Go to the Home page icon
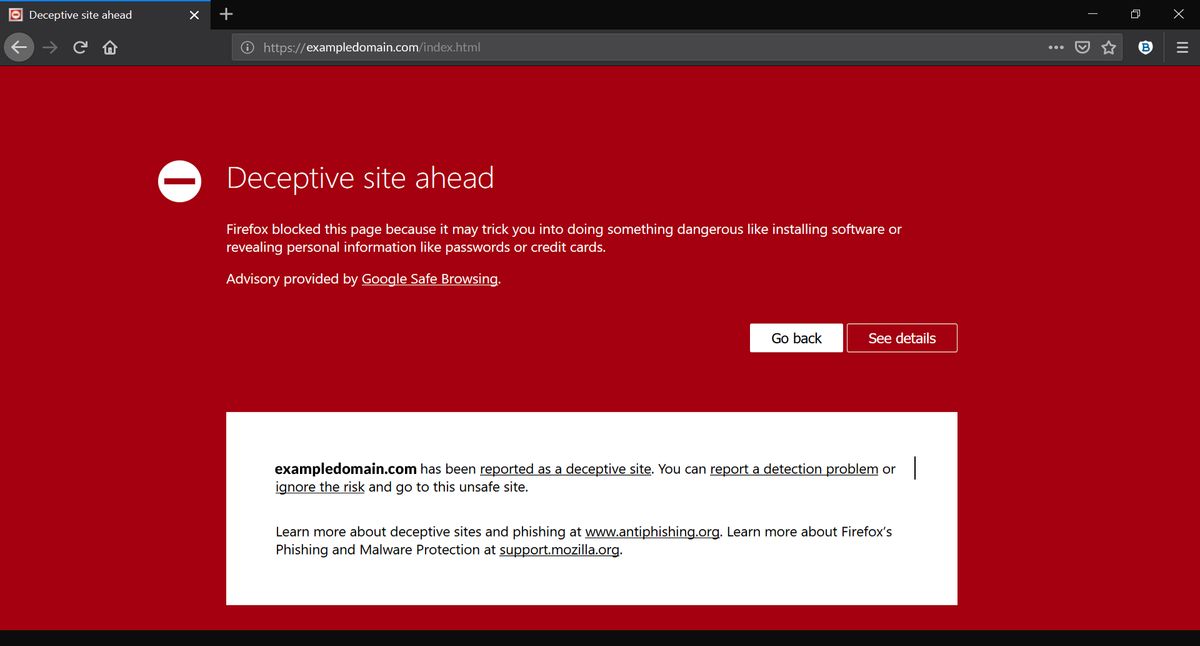Viewport: 1200px width, 646px height. tap(109, 47)
